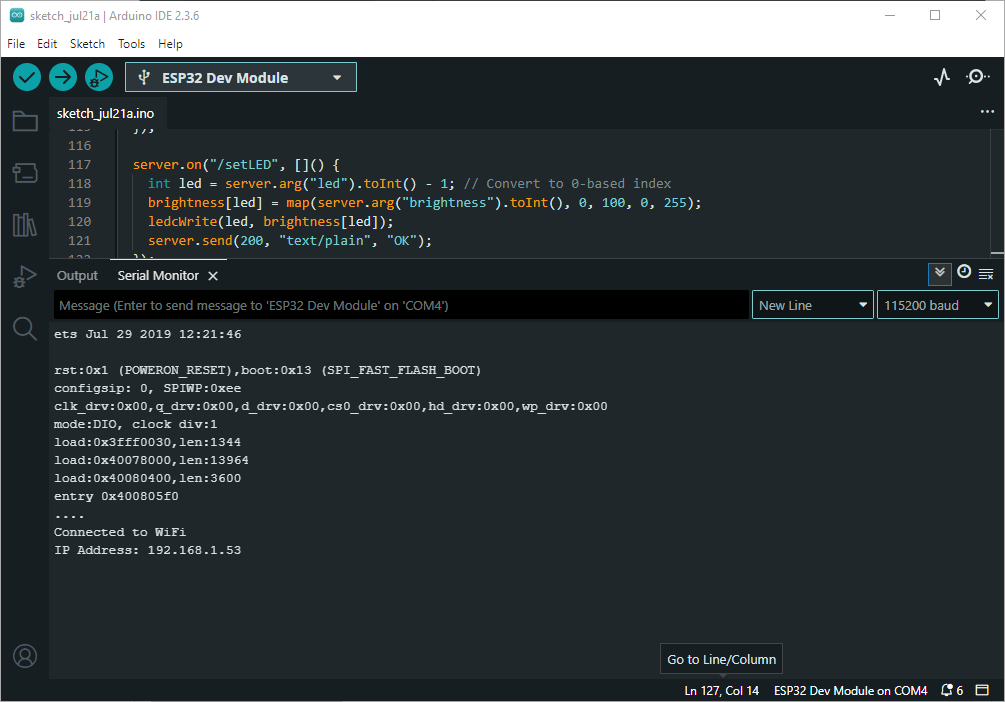Toggle autoscroll in the Serial Monitor
This screenshot has width=1005, height=702.
tap(940, 274)
